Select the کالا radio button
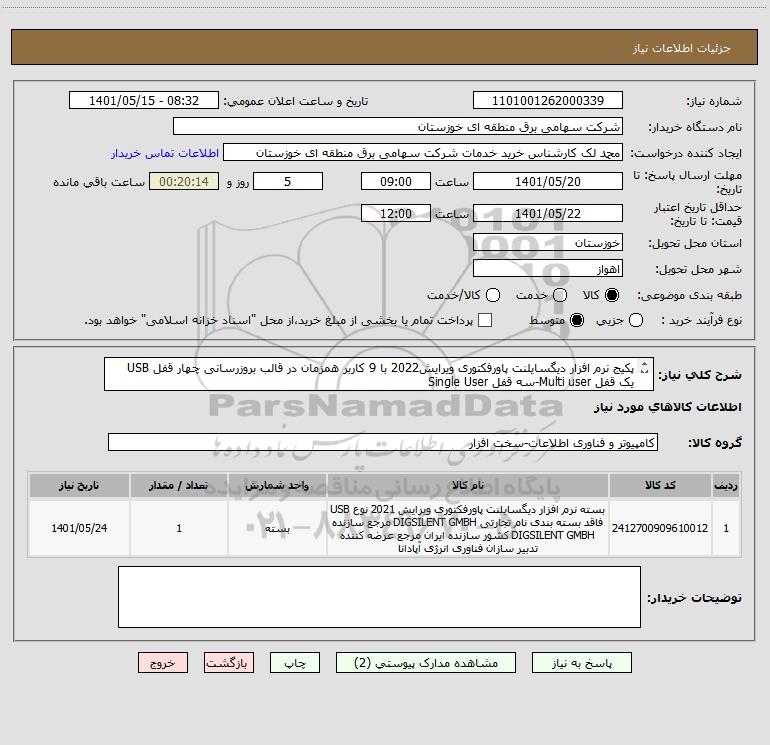This screenshot has height=745, width=770. pyautogui.click(x=612, y=295)
